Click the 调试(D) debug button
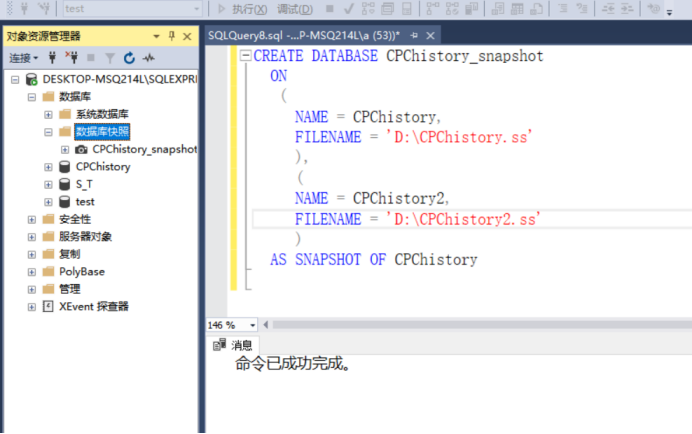Image resolution: width=692 pixels, height=434 pixels. [294, 8]
